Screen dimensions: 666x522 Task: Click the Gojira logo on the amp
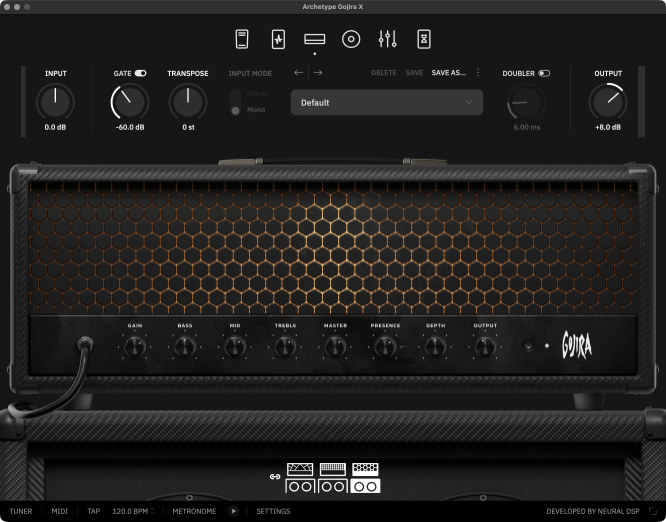pyautogui.click(x=577, y=345)
